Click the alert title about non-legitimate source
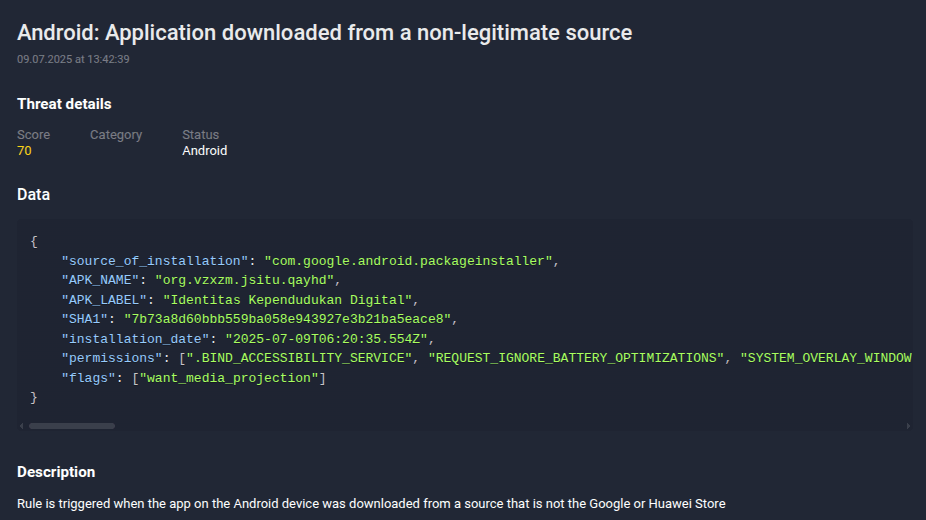 324,33
